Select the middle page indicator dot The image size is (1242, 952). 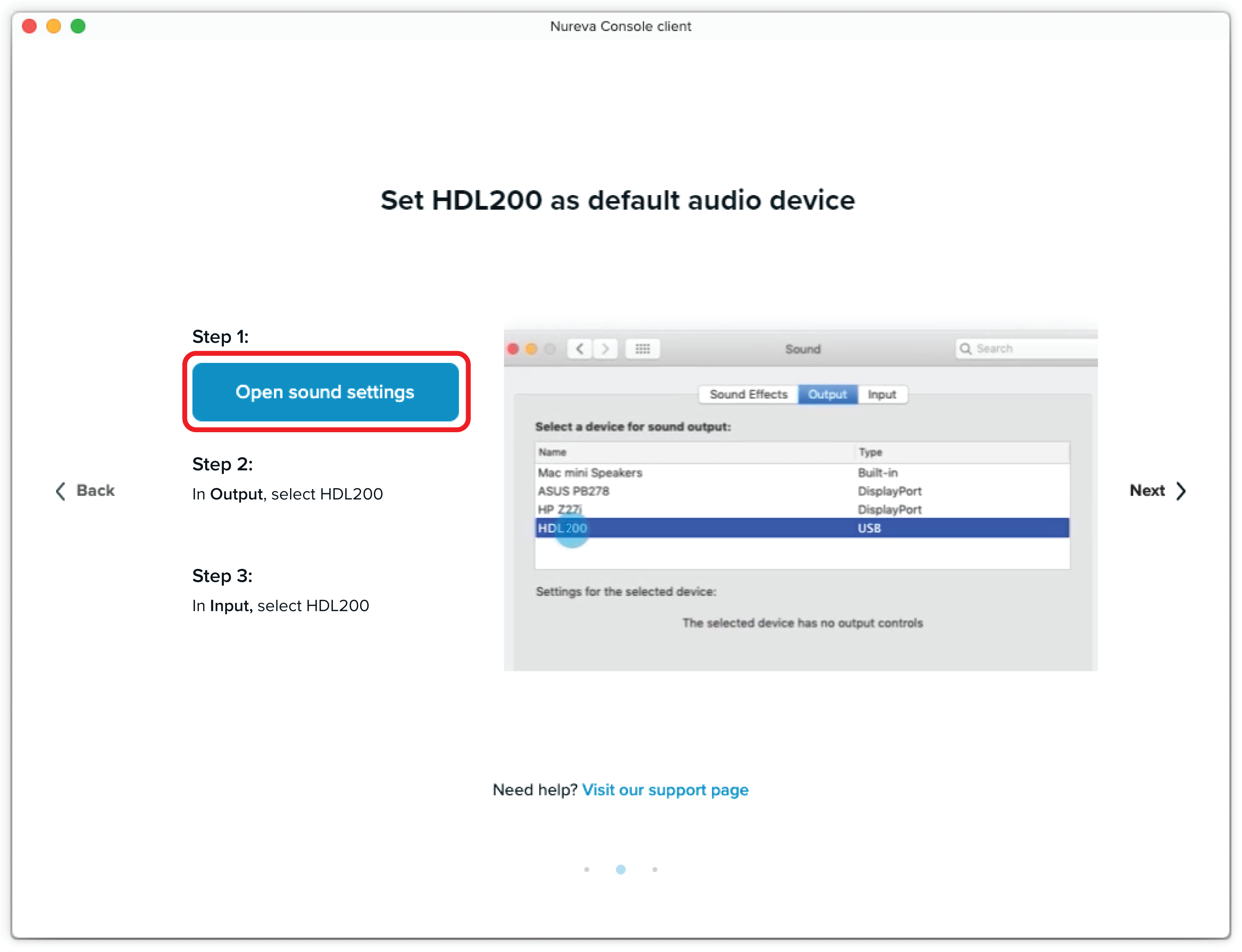click(x=621, y=869)
